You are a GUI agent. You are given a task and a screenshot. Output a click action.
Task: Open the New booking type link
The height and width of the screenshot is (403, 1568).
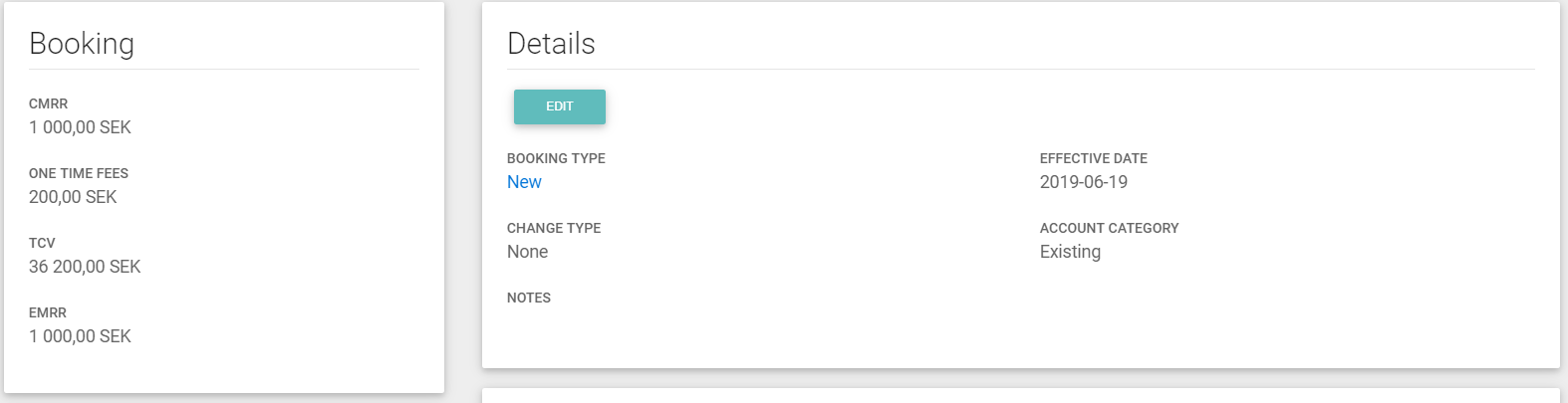(x=524, y=182)
